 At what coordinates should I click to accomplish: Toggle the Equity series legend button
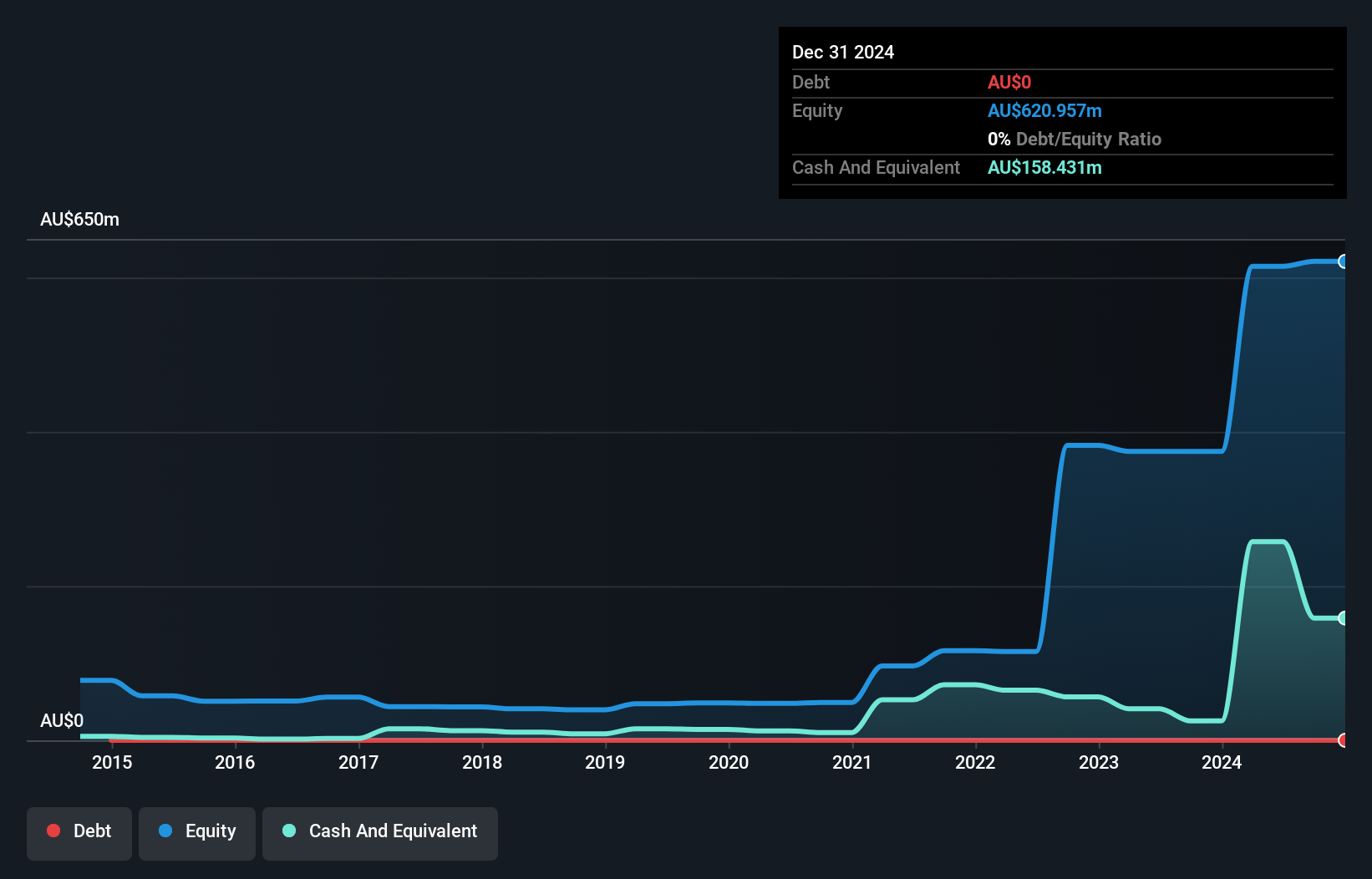[x=197, y=833]
